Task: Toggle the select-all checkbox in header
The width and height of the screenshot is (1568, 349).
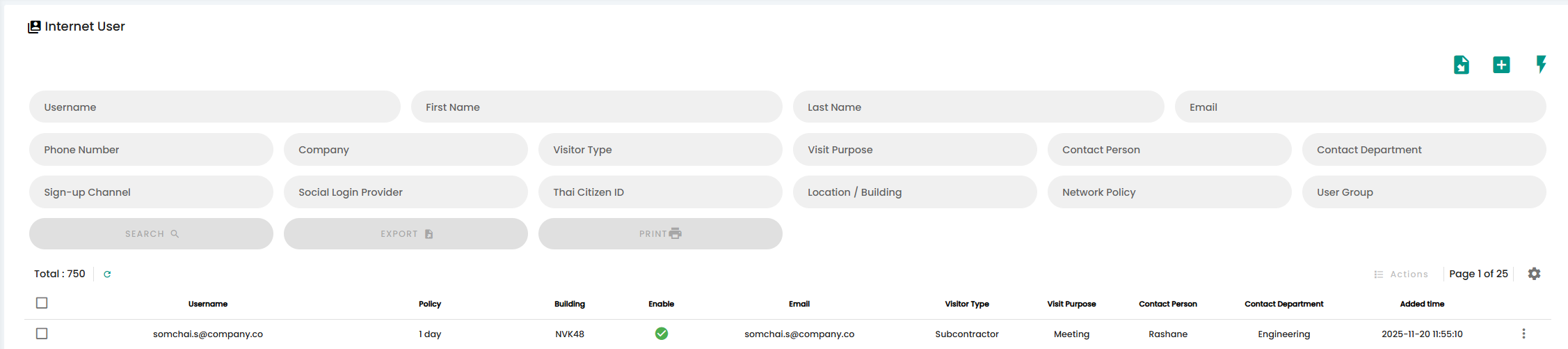Action: [42, 303]
